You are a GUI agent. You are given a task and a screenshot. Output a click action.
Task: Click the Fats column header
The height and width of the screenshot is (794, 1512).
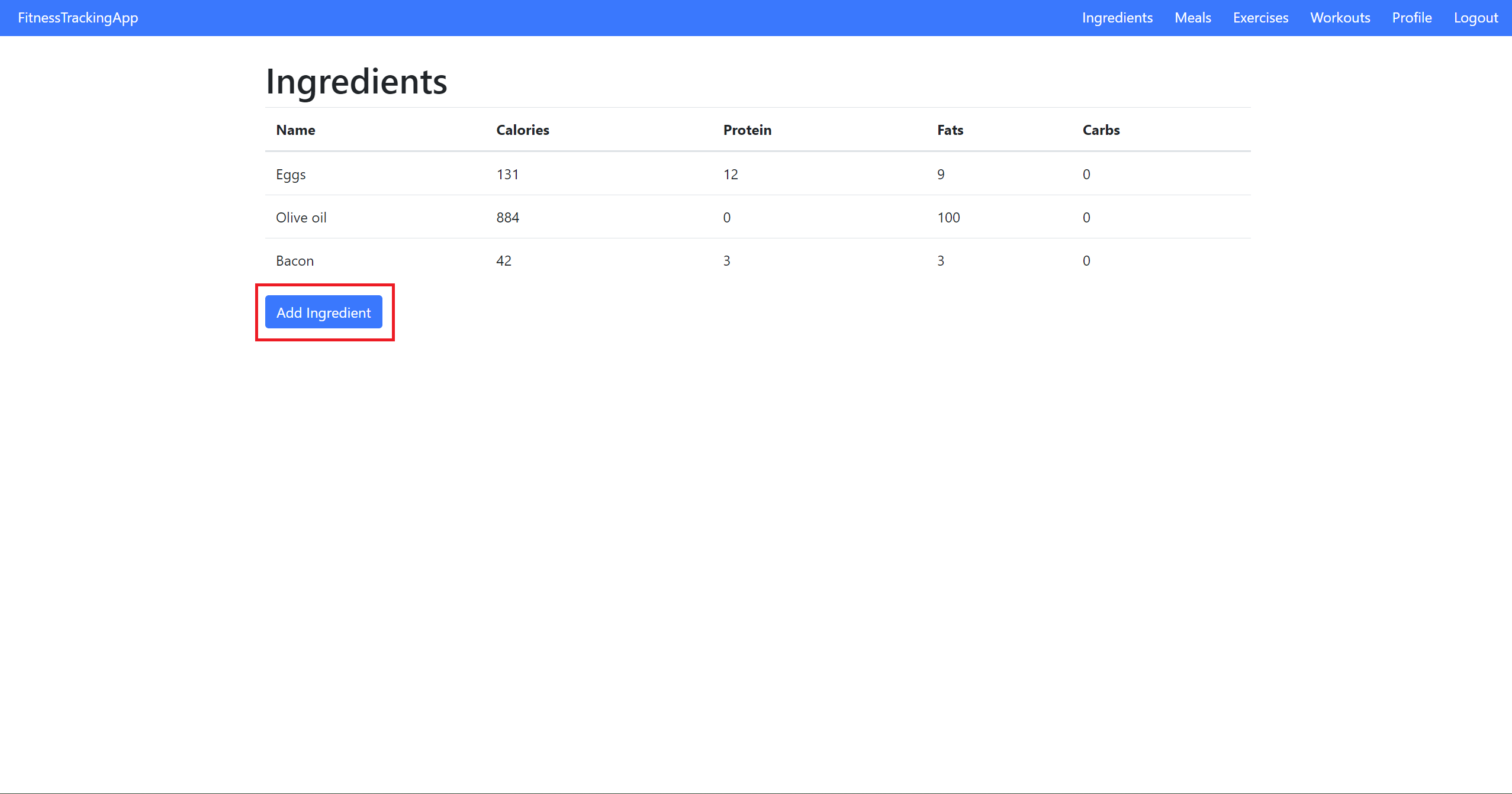[x=950, y=130]
